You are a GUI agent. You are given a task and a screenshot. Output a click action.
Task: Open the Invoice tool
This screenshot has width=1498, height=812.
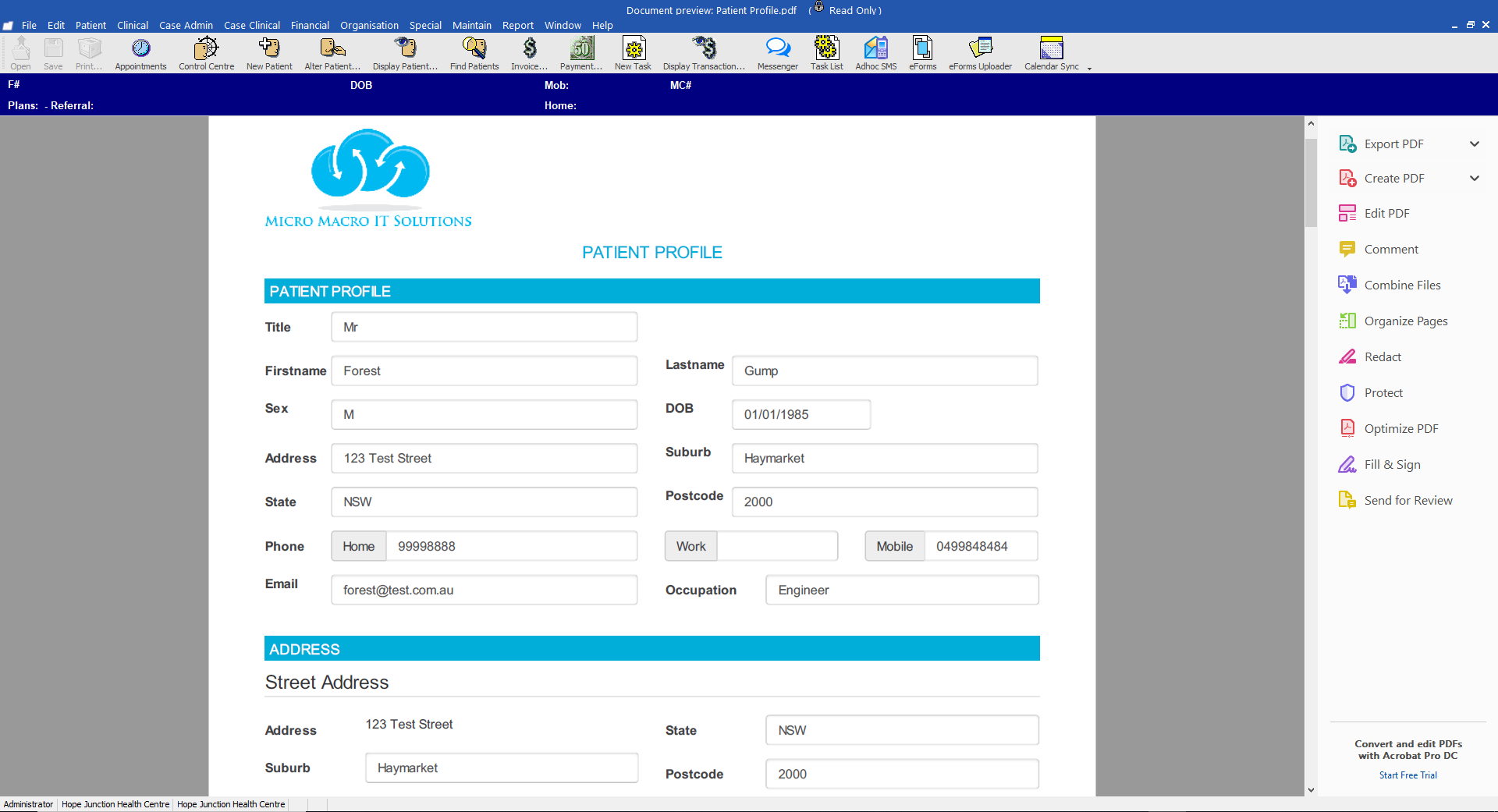pyautogui.click(x=530, y=53)
